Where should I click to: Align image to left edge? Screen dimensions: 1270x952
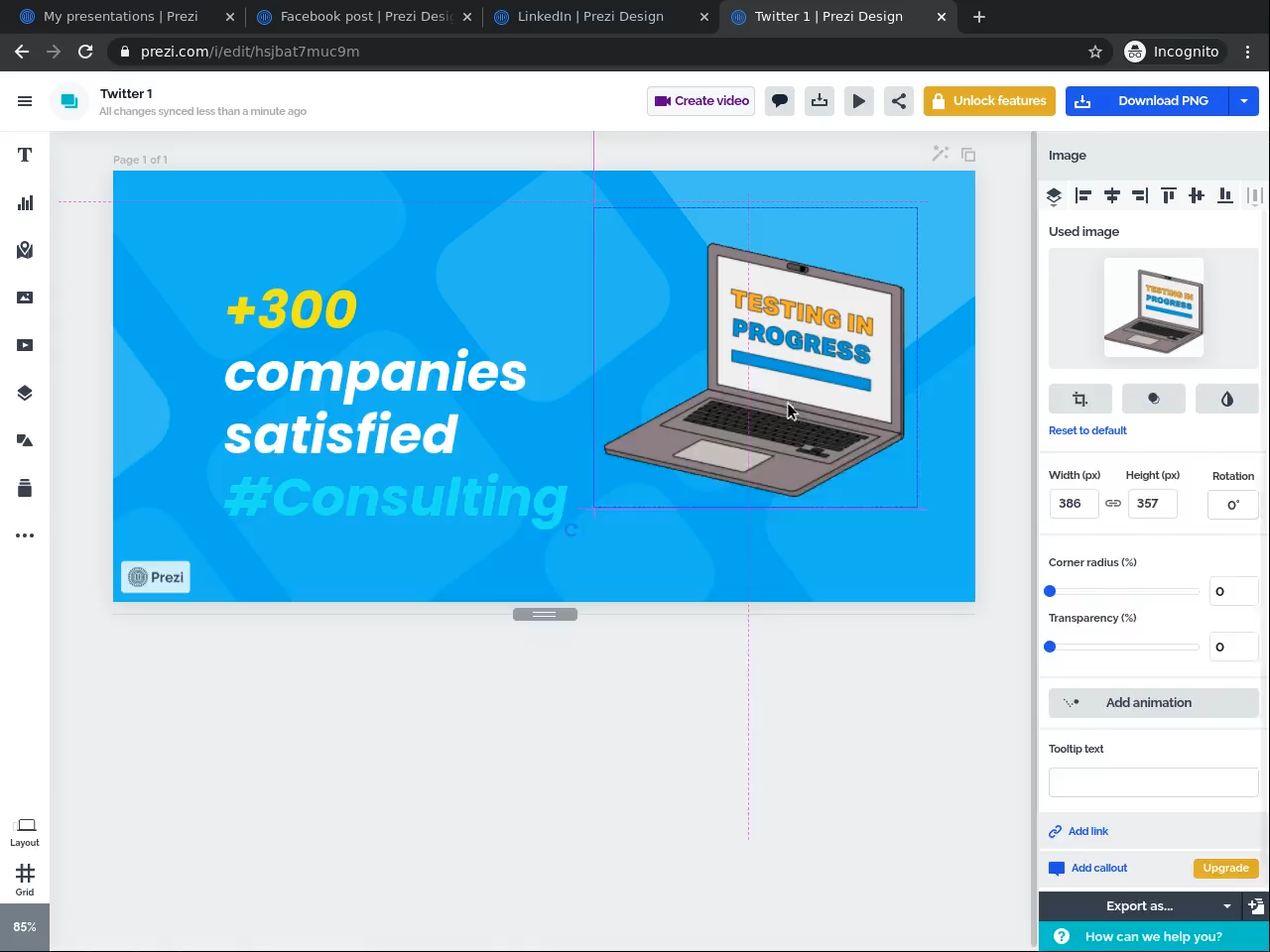click(1083, 196)
